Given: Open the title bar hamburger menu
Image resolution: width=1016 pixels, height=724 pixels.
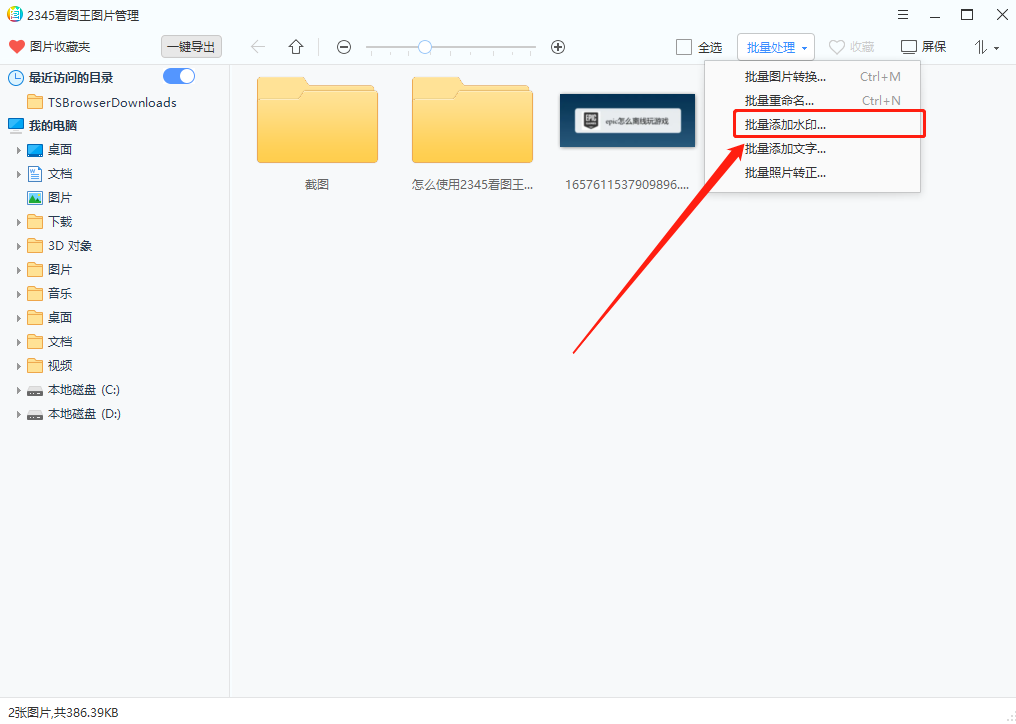Looking at the screenshot, I should [x=903, y=15].
